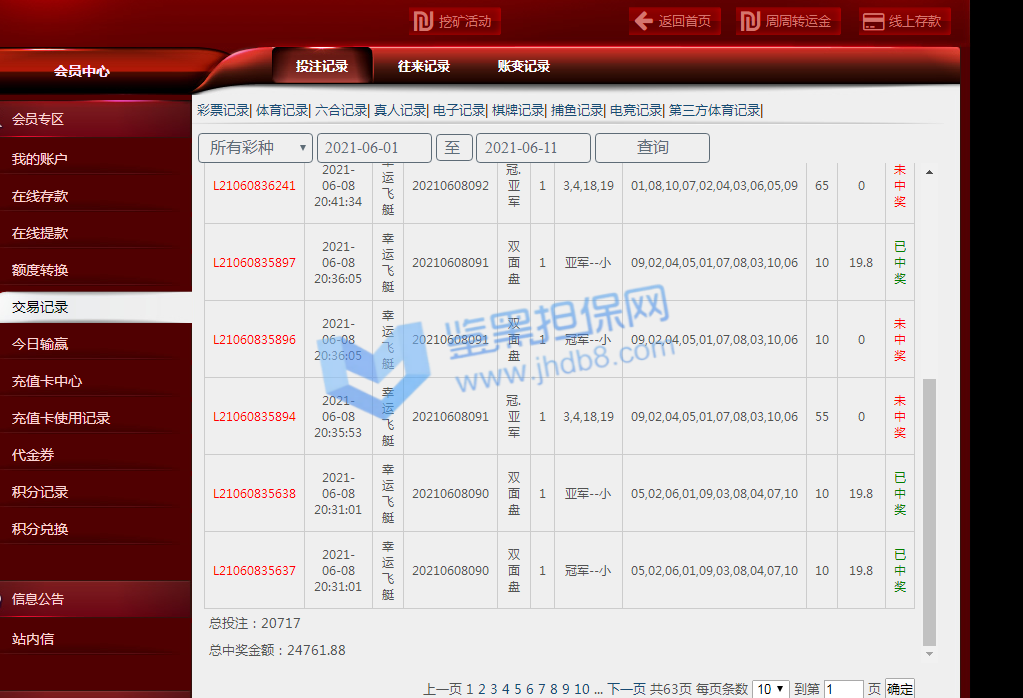Select the 投注记录 tab
This screenshot has width=1023, height=698.
pyautogui.click(x=322, y=67)
